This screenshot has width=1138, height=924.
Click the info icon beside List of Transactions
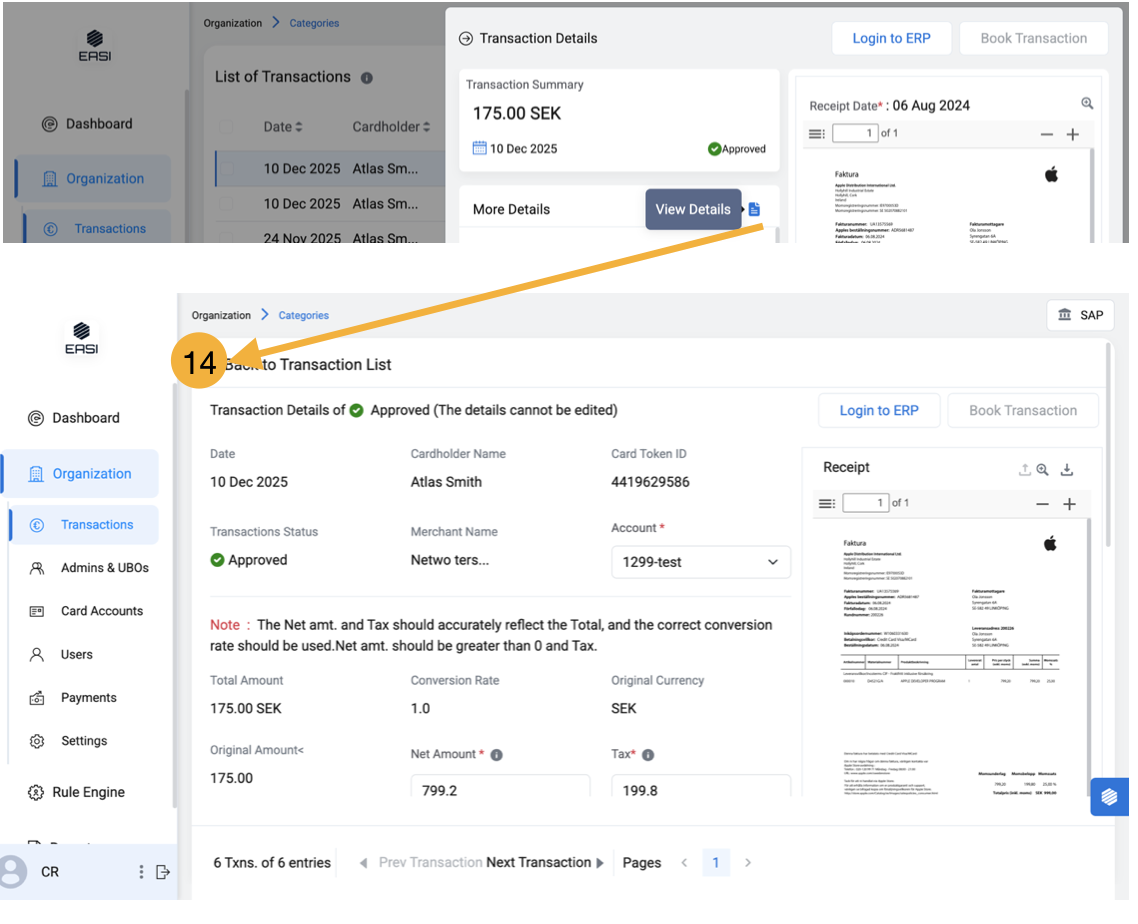[367, 78]
